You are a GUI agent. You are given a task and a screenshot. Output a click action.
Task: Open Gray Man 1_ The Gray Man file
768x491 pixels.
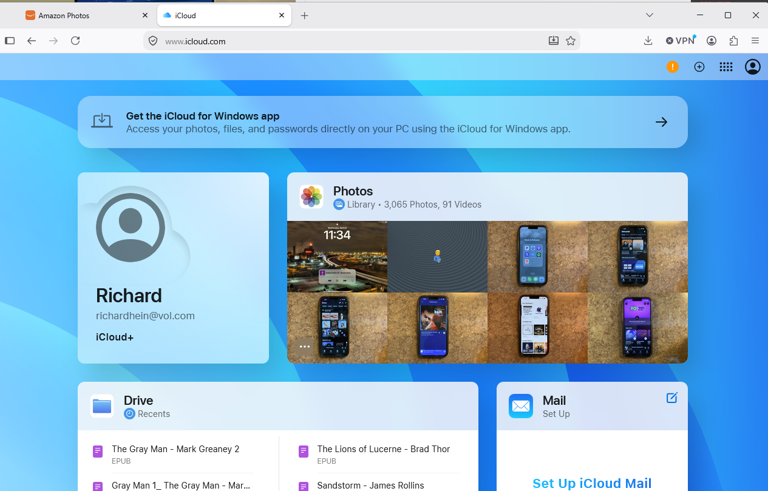(x=181, y=486)
